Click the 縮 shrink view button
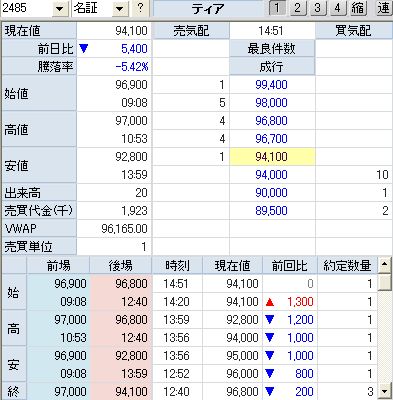 tap(358, 8)
